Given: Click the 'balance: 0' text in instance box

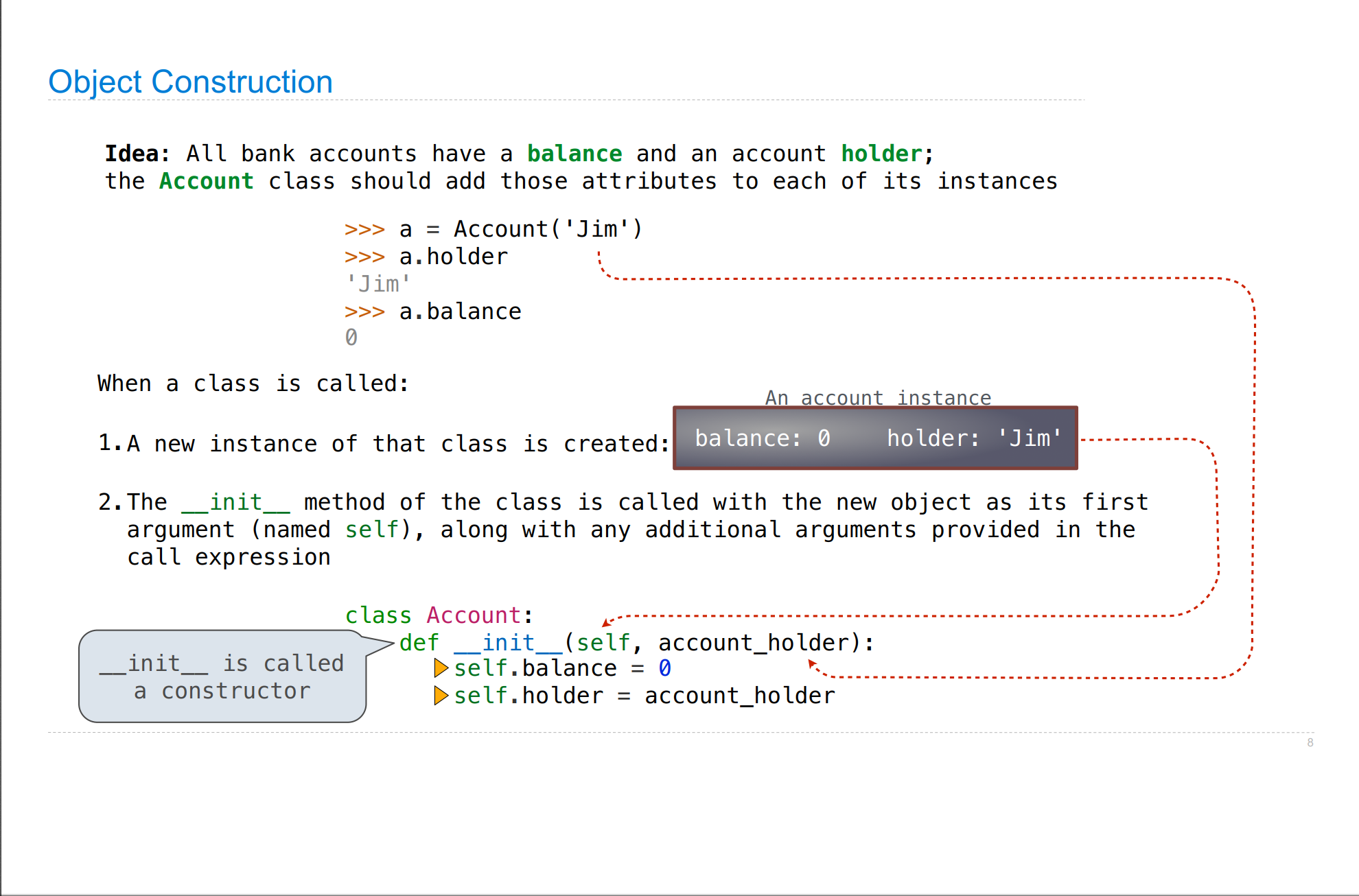Looking at the screenshot, I should [x=762, y=438].
